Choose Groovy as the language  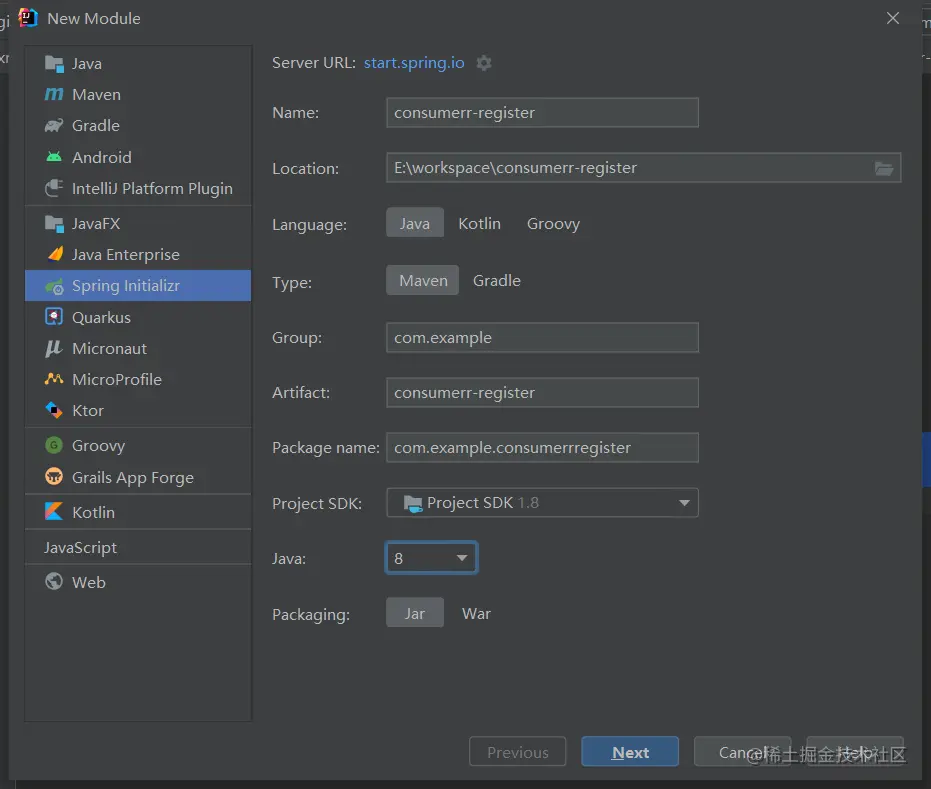(x=553, y=223)
